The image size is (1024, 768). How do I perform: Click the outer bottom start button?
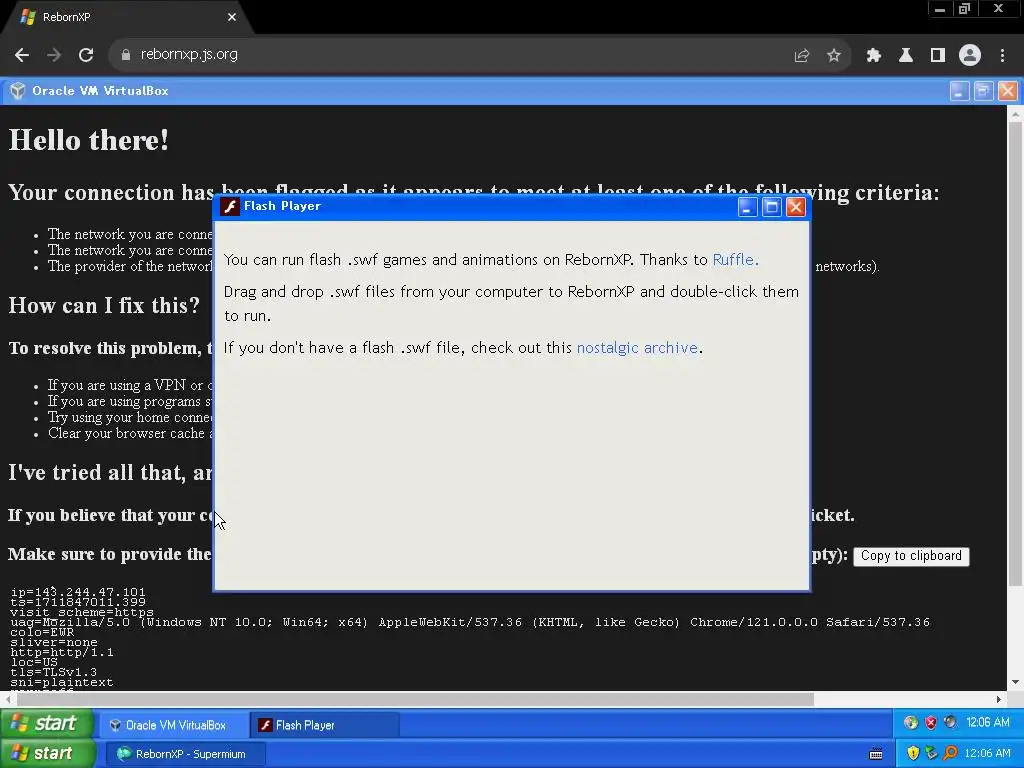click(47, 754)
